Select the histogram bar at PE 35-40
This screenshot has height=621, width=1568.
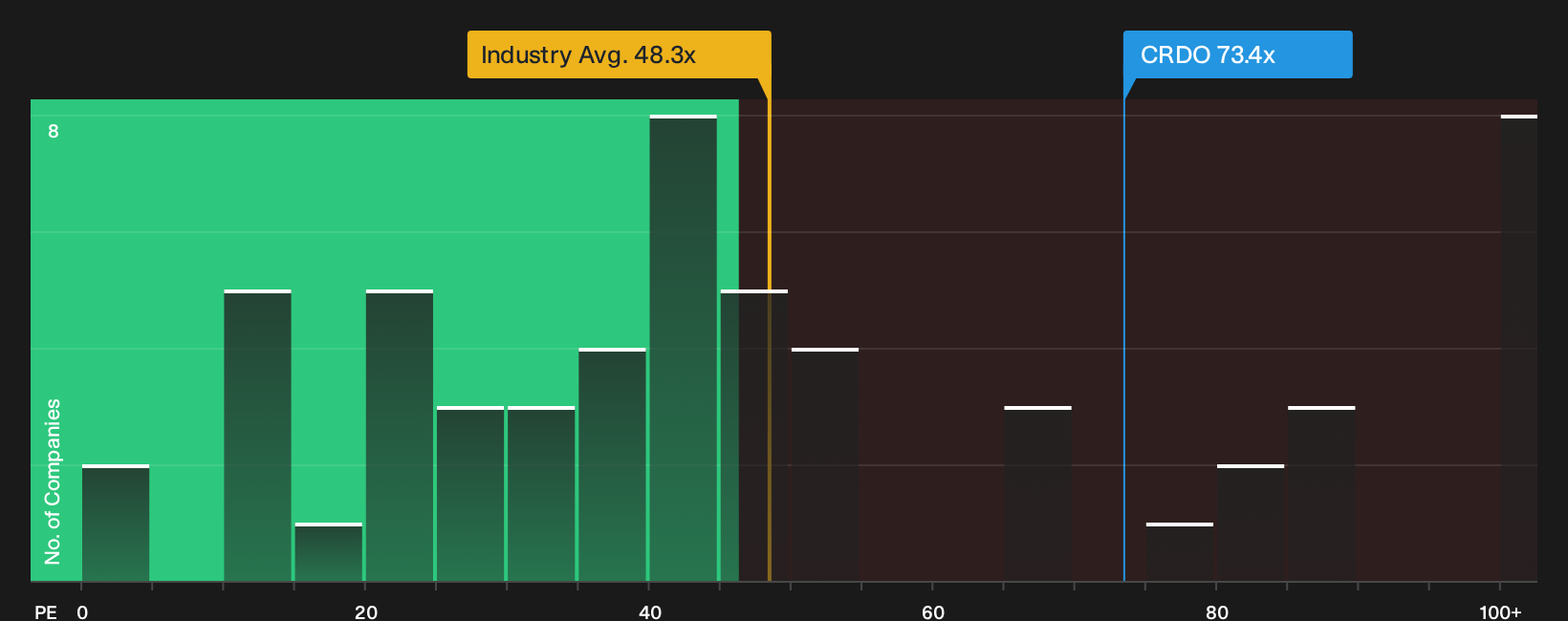tap(612, 465)
